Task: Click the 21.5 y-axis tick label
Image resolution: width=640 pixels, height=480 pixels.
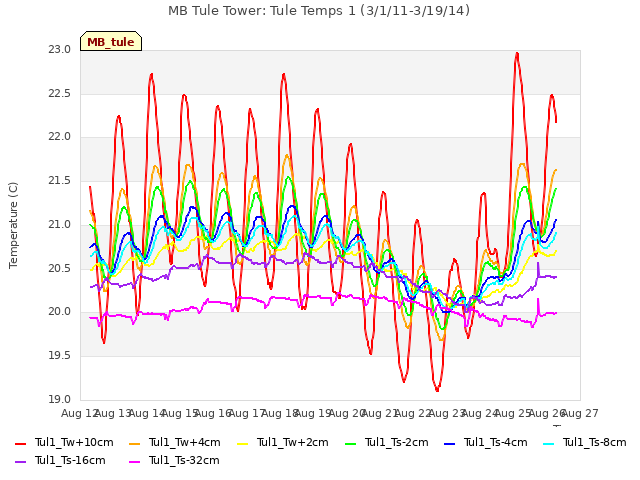Action: pos(59,181)
